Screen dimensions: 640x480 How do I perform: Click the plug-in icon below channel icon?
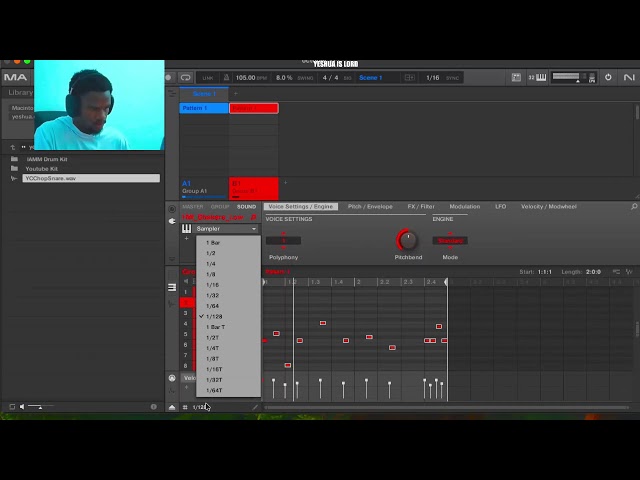click(172, 221)
